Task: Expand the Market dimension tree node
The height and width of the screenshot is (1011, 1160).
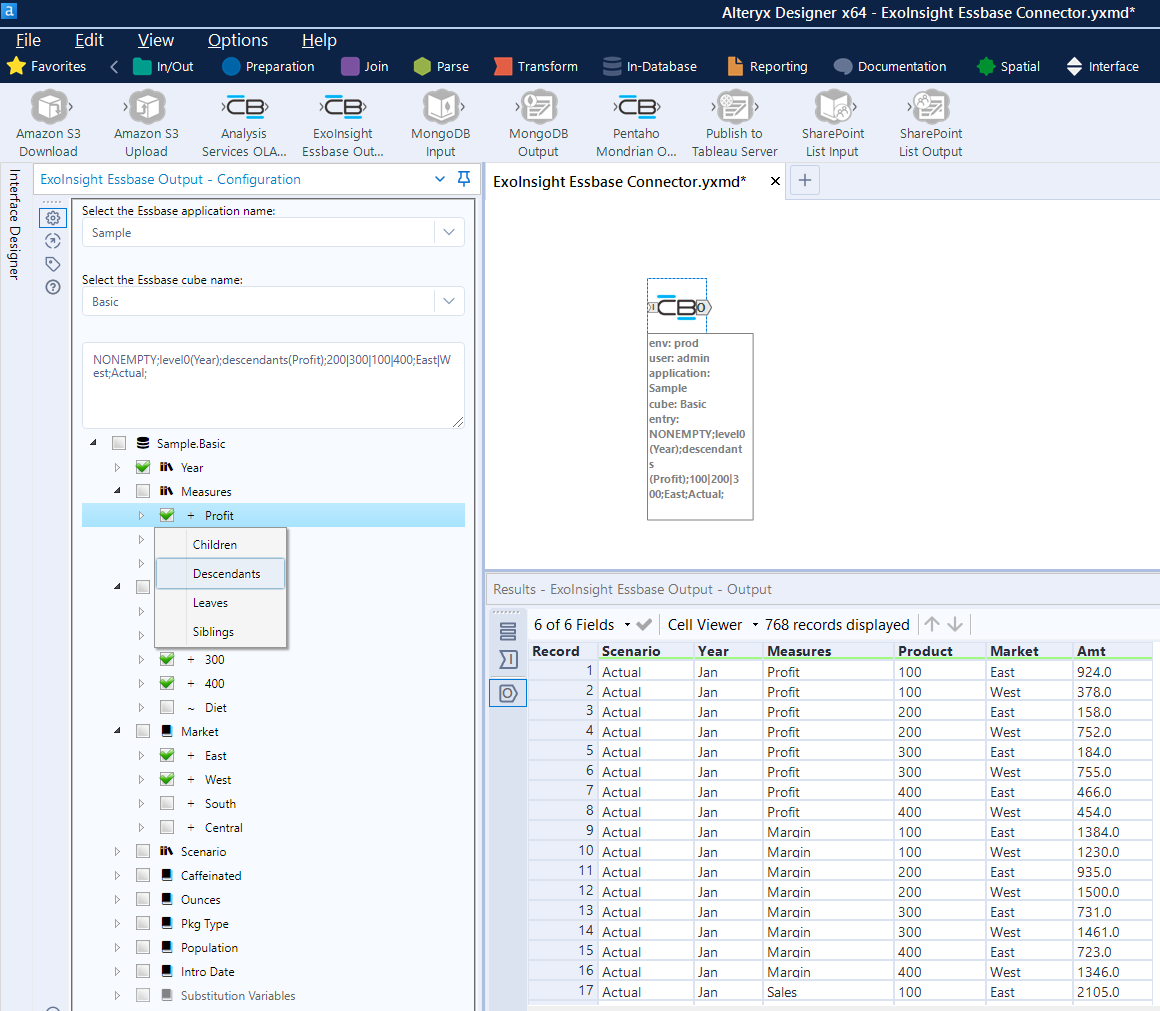Action: pyautogui.click(x=118, y=731)
